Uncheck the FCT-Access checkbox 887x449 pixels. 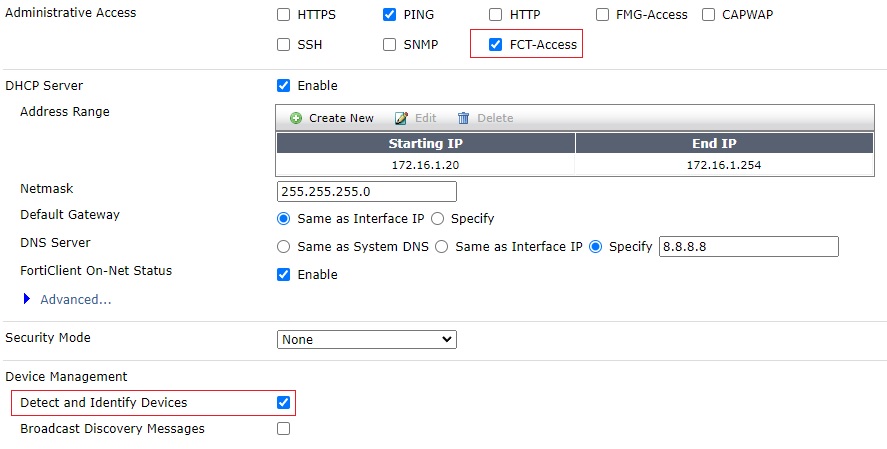(x=496, y=45)
